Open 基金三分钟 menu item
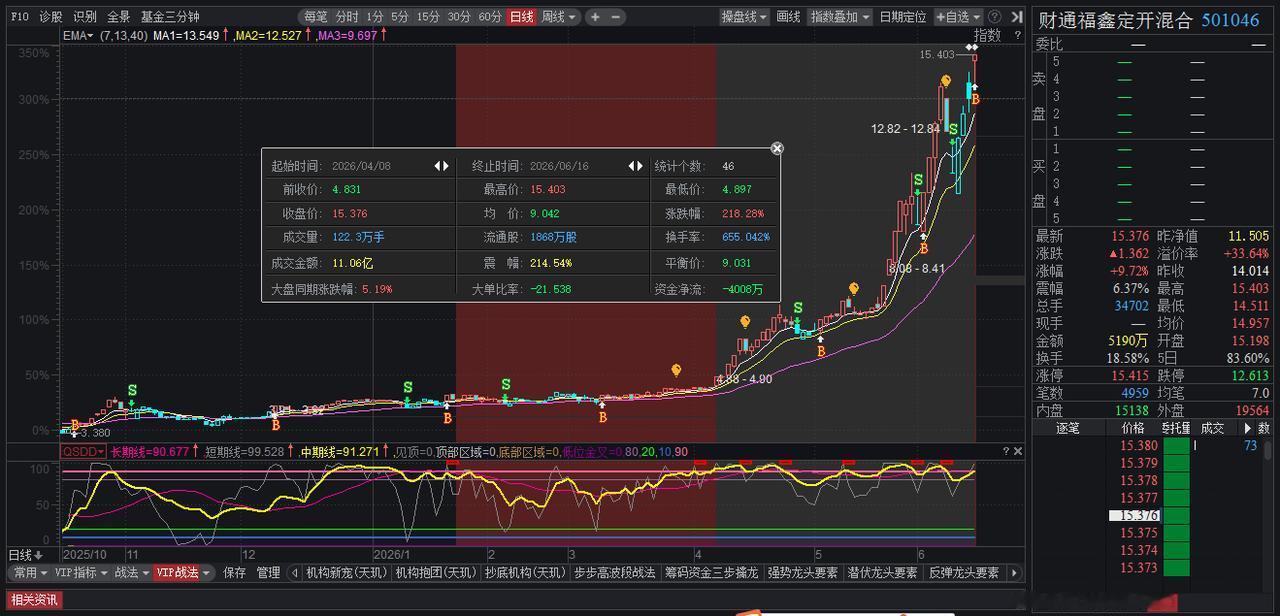The width and height of the screenshot is (1280, 616). point(170,17)
